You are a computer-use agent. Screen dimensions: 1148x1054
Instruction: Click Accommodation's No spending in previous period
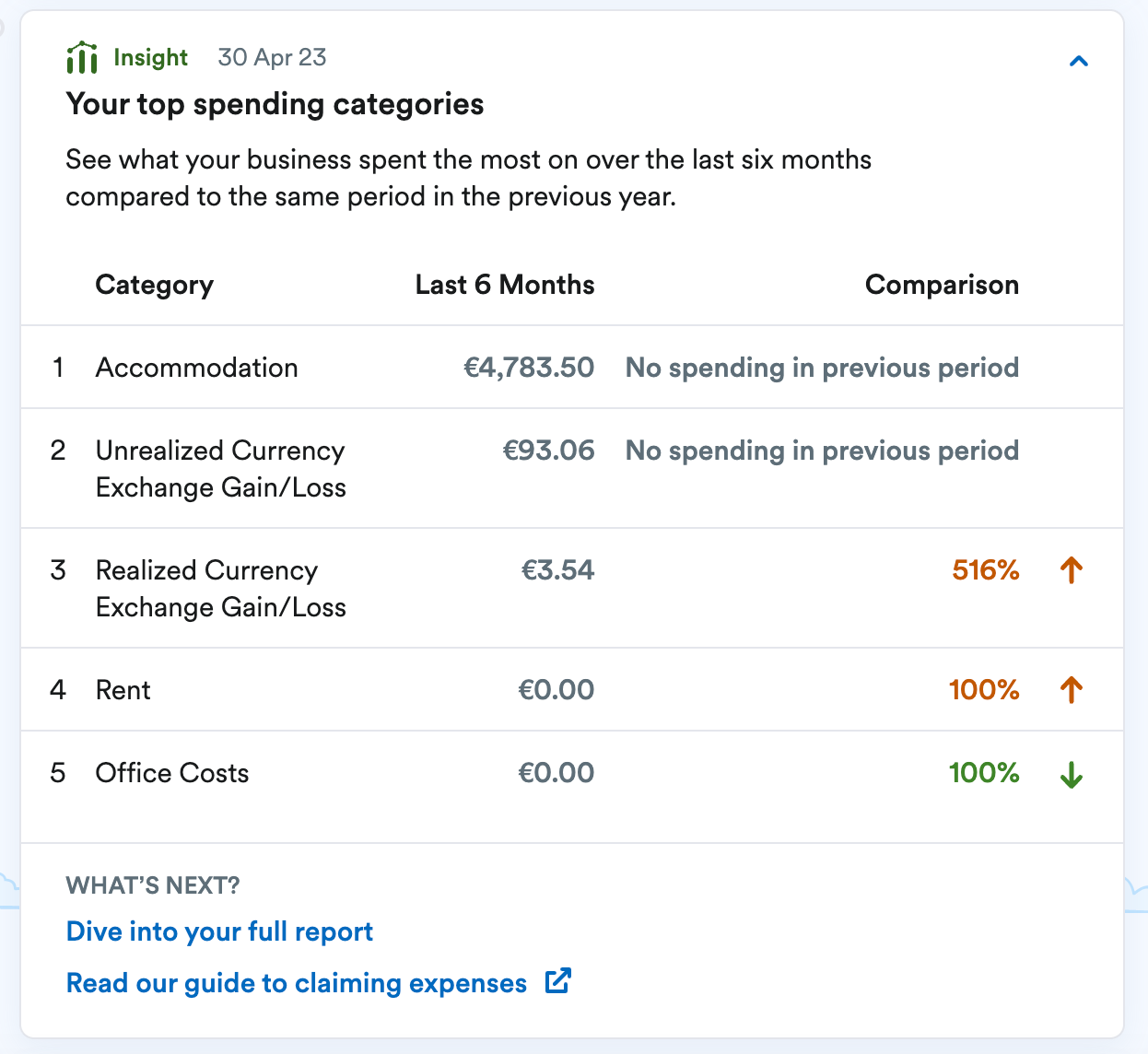822,368
